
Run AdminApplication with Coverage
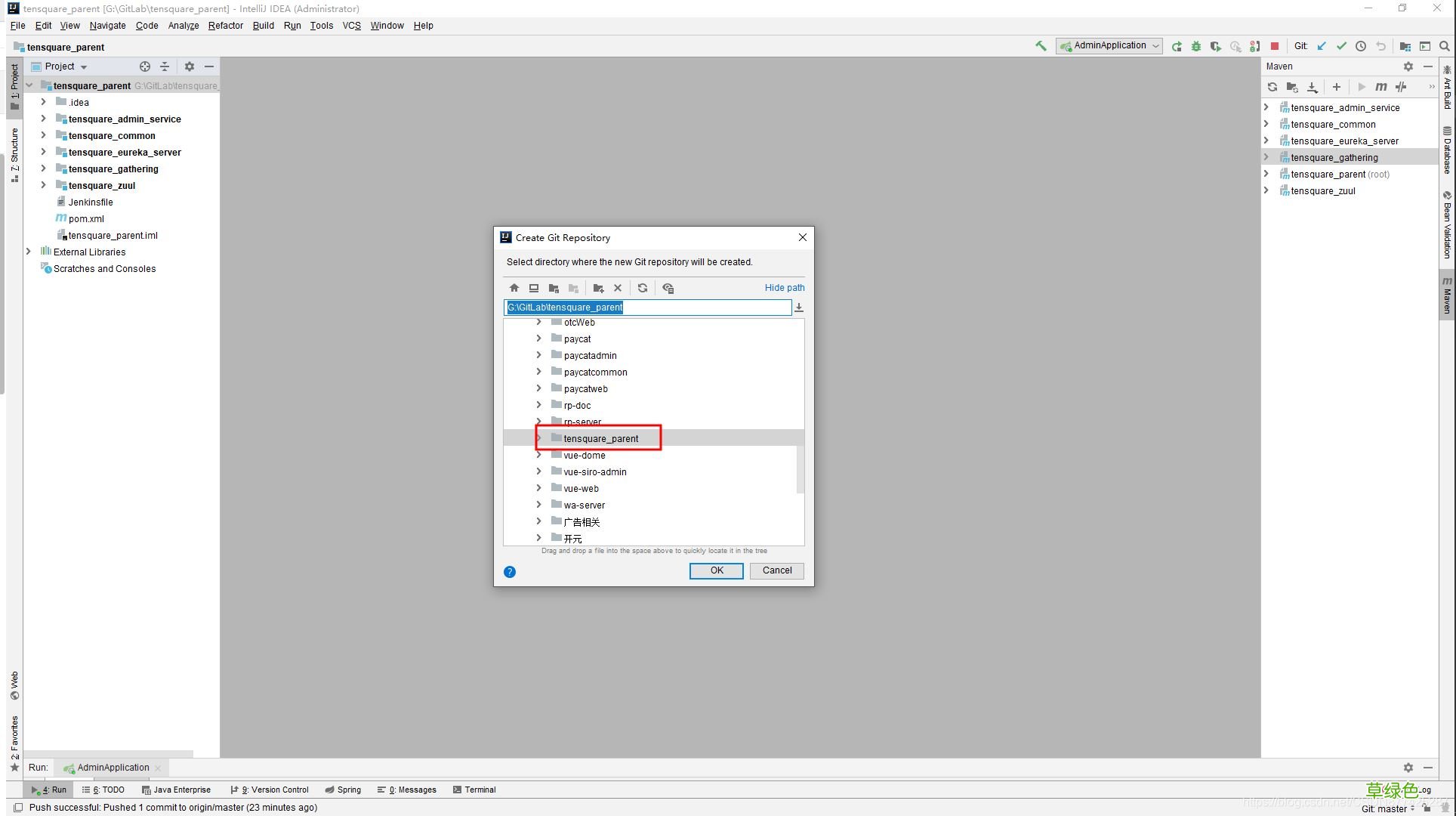(1216, 46)
